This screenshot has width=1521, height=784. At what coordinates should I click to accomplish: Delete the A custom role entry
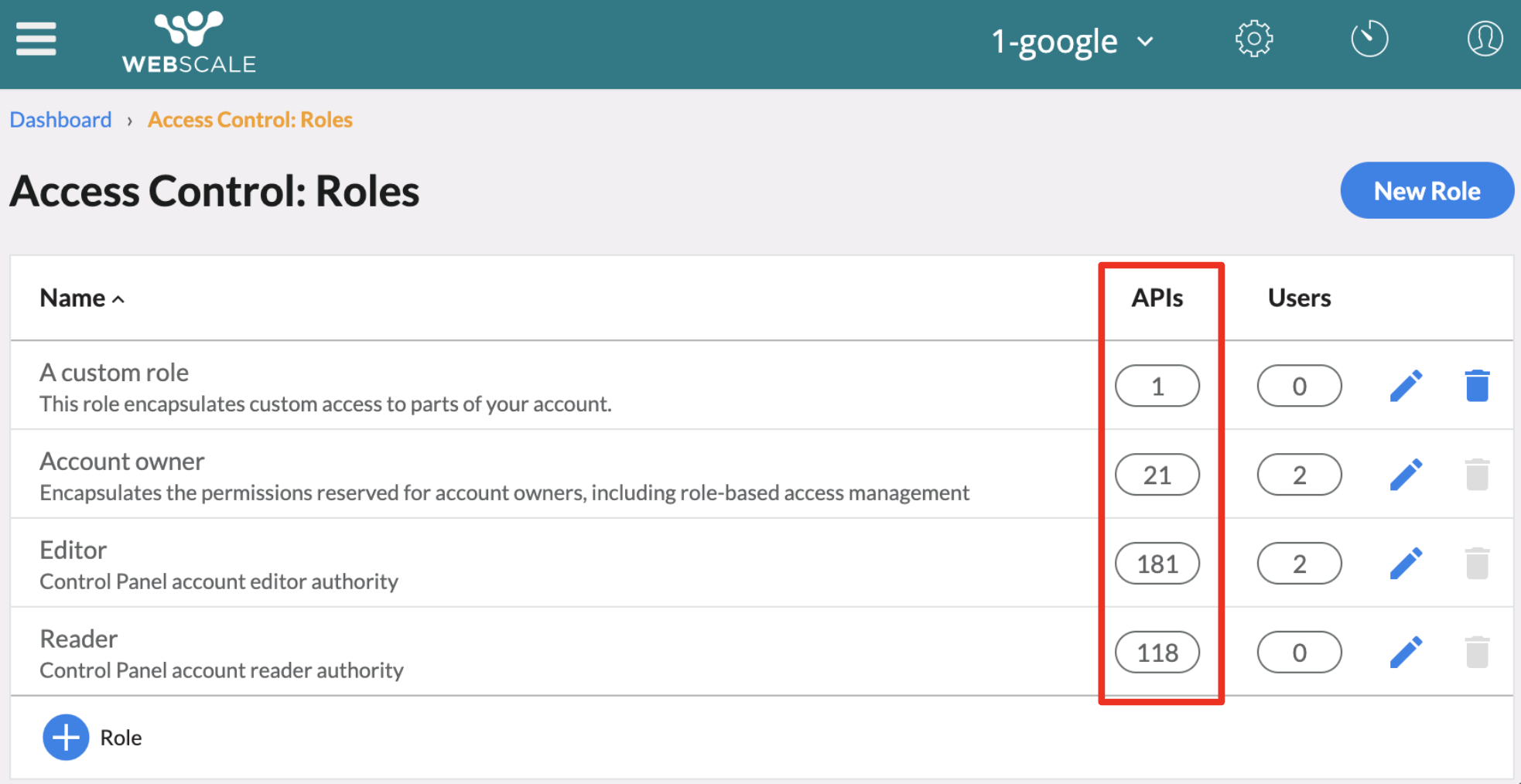tap(1476, 386)
